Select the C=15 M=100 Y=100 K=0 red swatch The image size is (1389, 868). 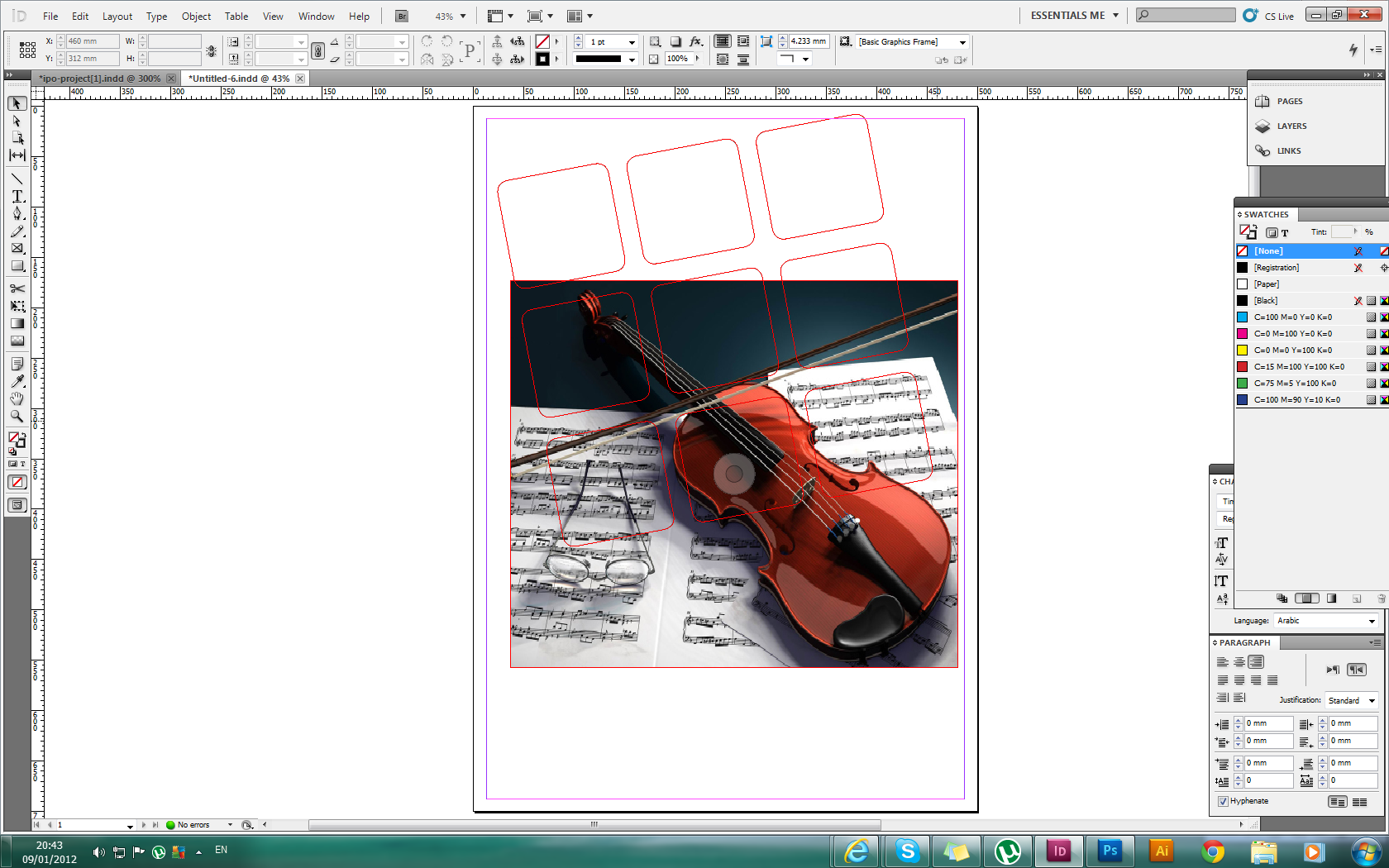pyautogui.click(x=1298, y=367)
